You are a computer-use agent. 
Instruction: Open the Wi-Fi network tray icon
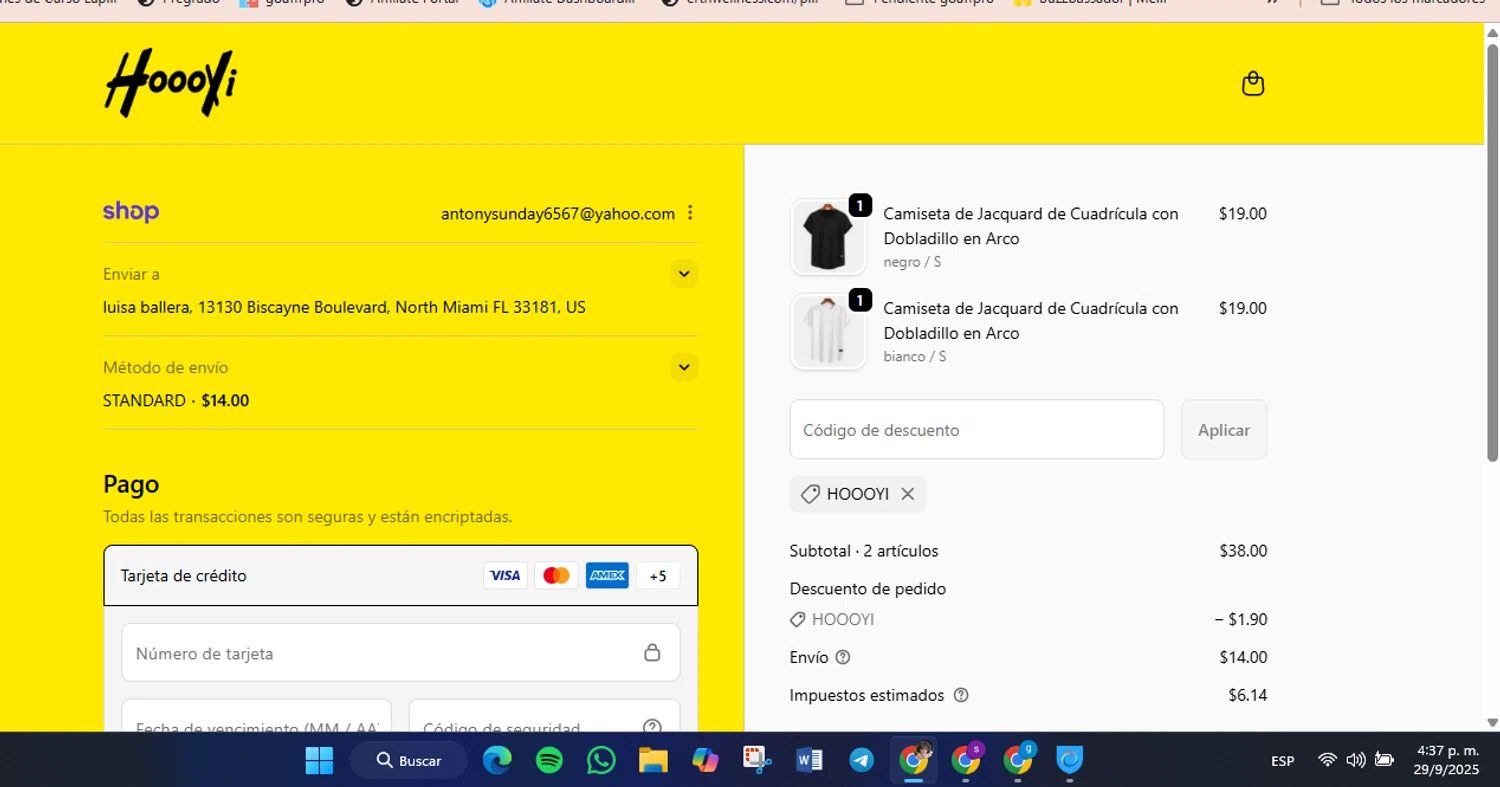(x=1328, y=760)
